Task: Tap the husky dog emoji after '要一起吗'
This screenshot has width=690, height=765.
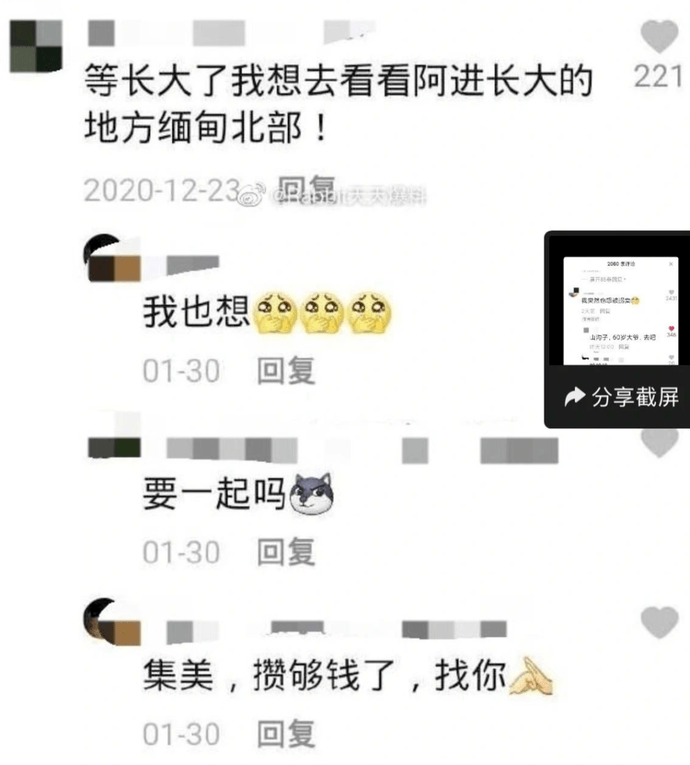Action: tap(312, 494)
